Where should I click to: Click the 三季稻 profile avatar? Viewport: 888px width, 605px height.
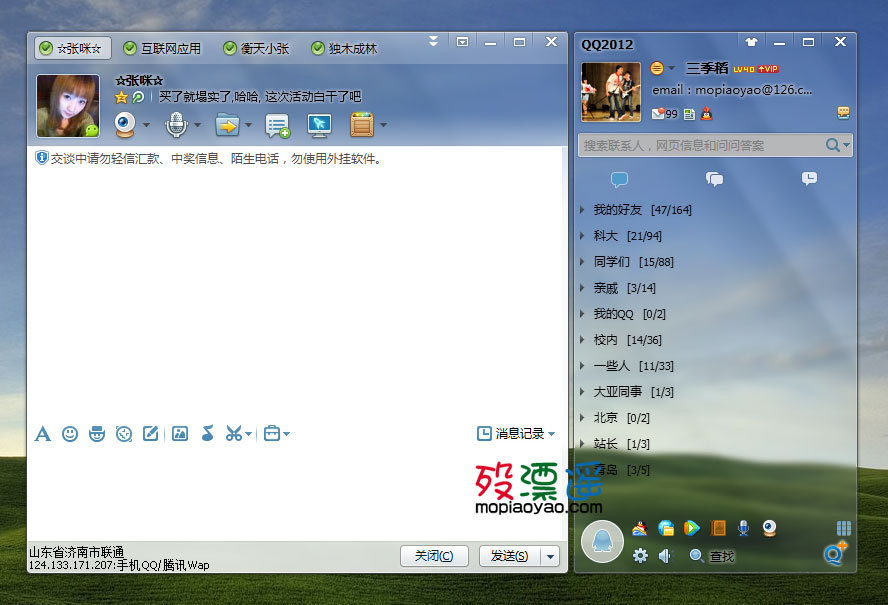[610, 92]
